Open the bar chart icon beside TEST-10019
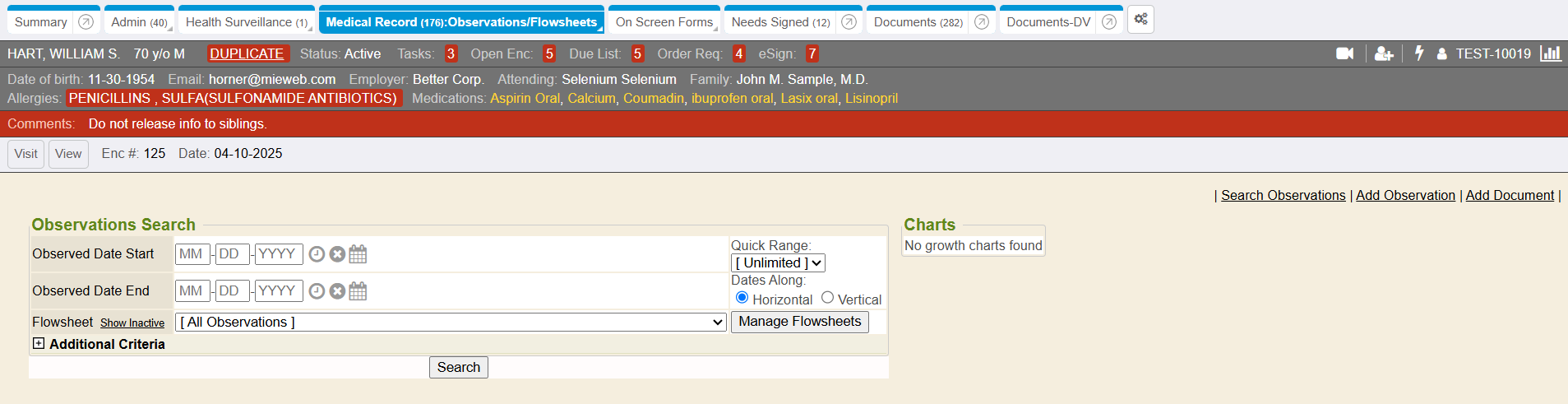1568x404 pixels. click(1550, 53)
